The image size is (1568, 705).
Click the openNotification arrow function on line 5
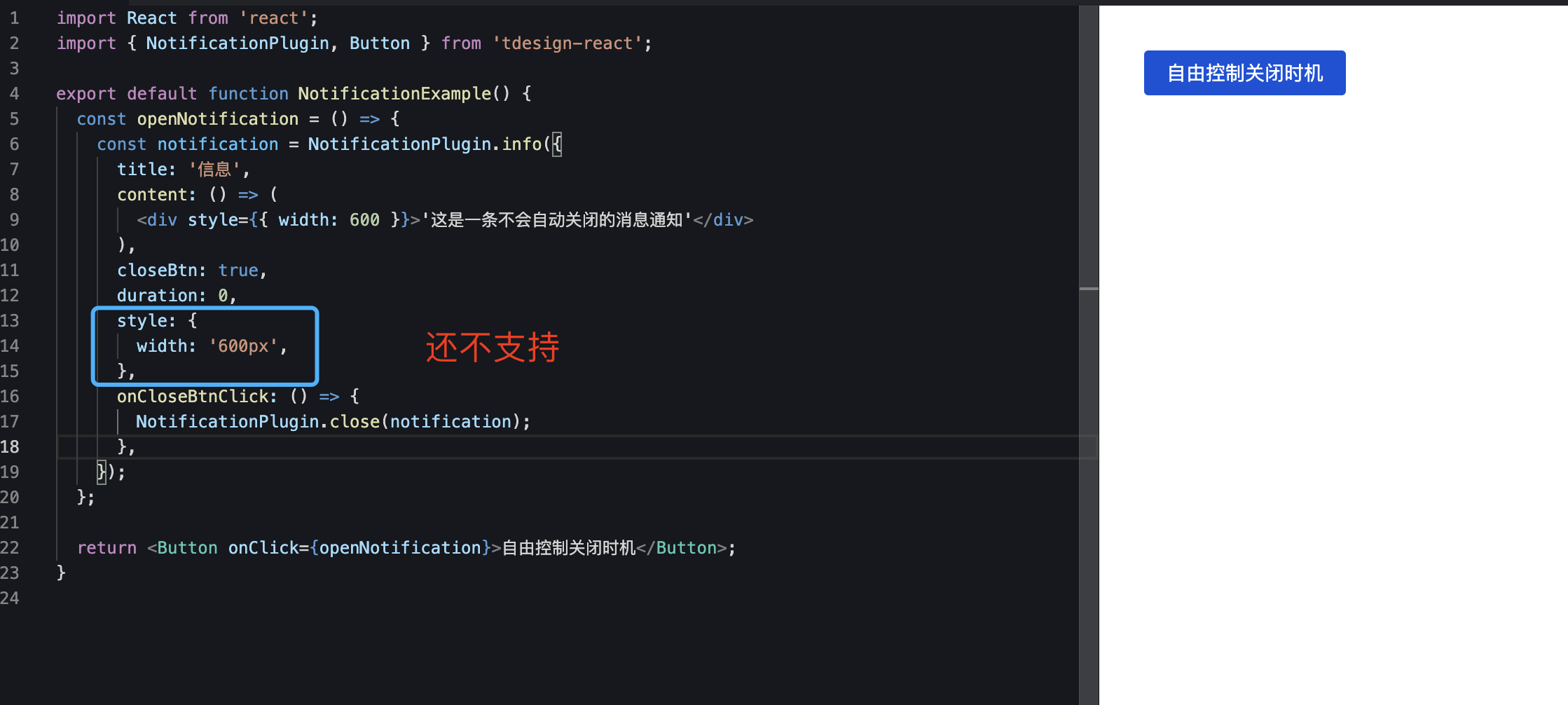coord(218,118)
